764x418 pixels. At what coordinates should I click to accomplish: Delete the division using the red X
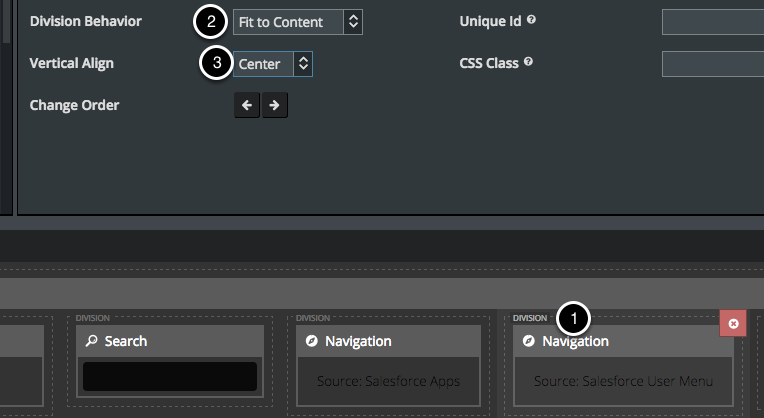[733, 324]
